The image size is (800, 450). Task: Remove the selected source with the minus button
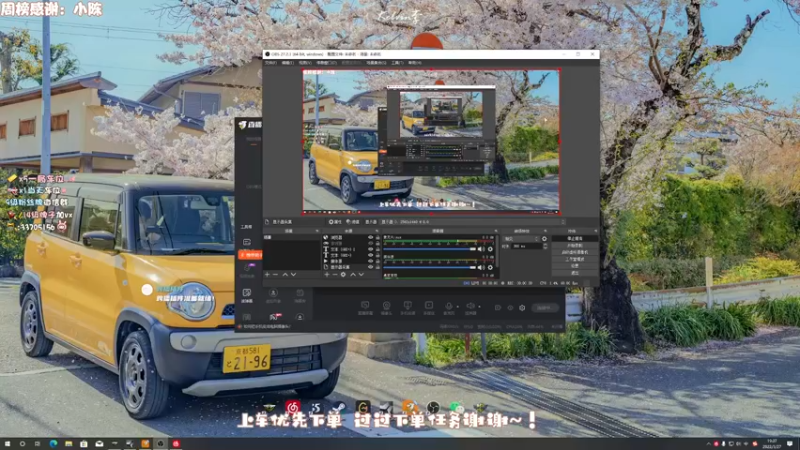tap(335, 274)
